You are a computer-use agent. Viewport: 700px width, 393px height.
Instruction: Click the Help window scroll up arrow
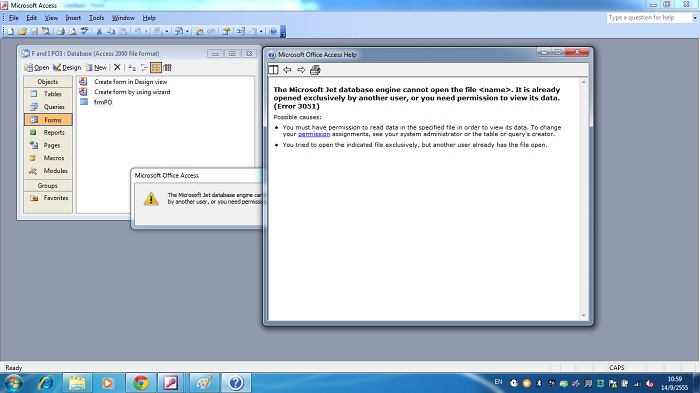pos(584,82)
